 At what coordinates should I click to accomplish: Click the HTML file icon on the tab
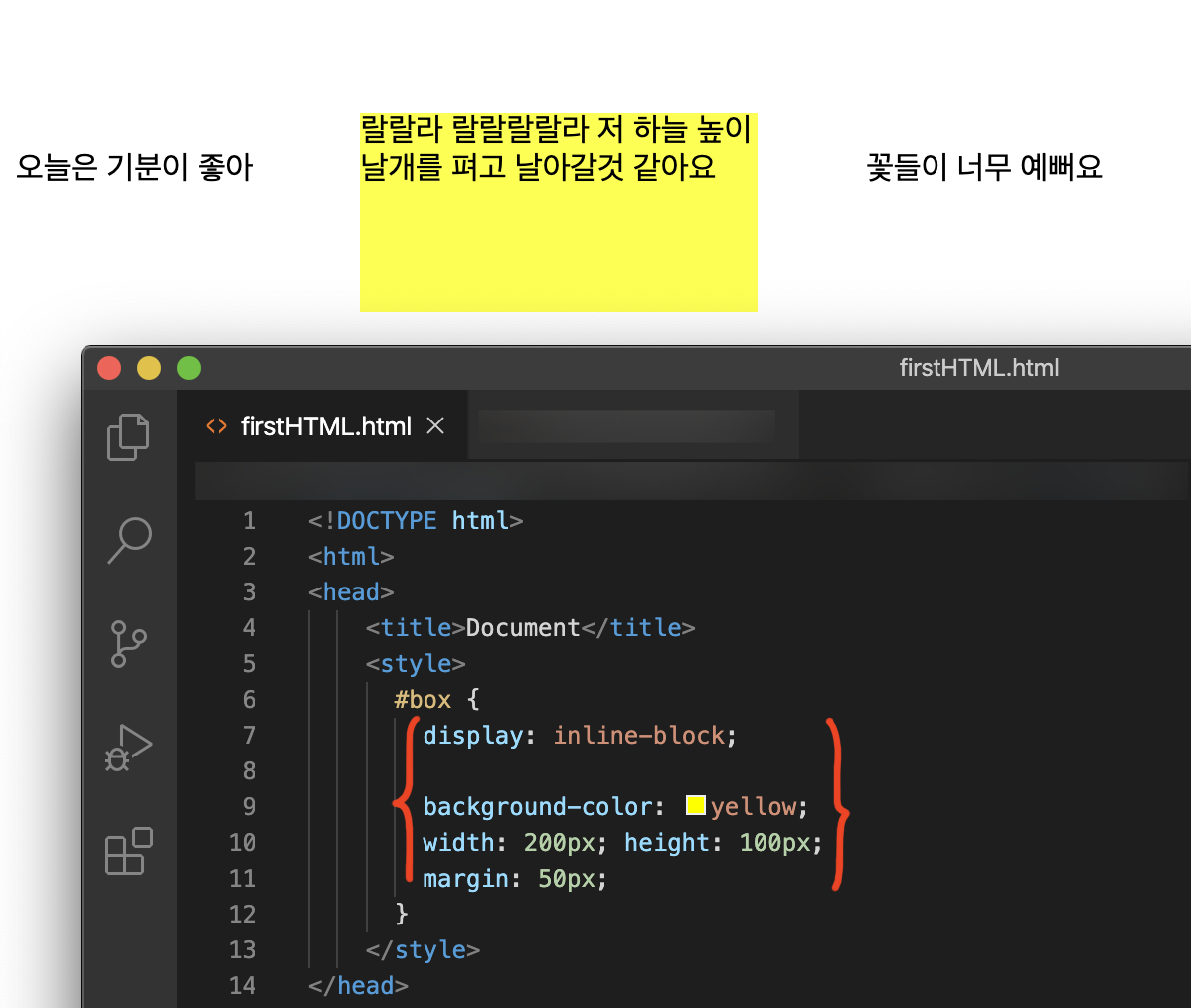coord(216,426)
